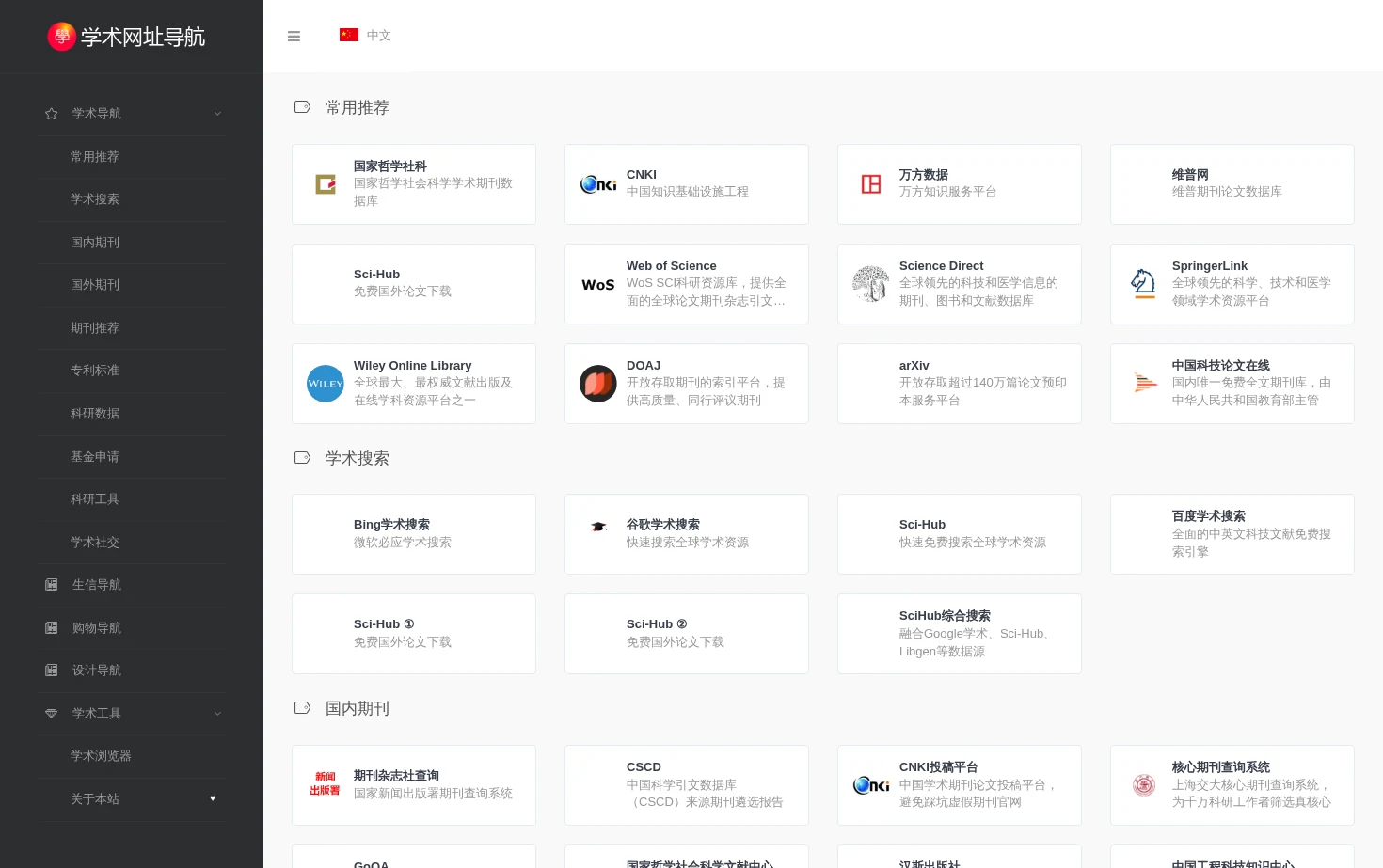The height and width of the screenshot is (868, 1383).
Task: Expand the 学术工具 sidebar chevron
Action: (x=217, y=714)
